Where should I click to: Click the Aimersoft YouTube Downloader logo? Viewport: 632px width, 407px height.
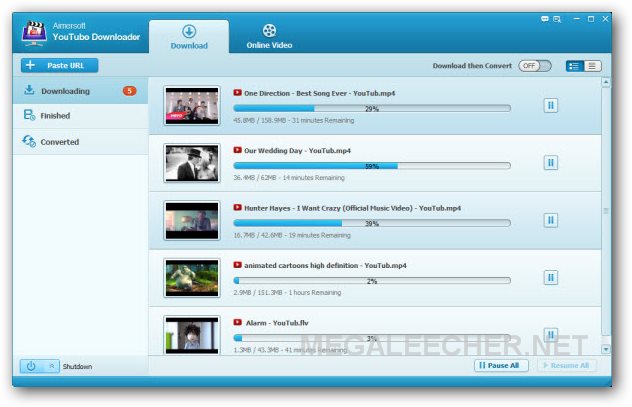point(34,33)
